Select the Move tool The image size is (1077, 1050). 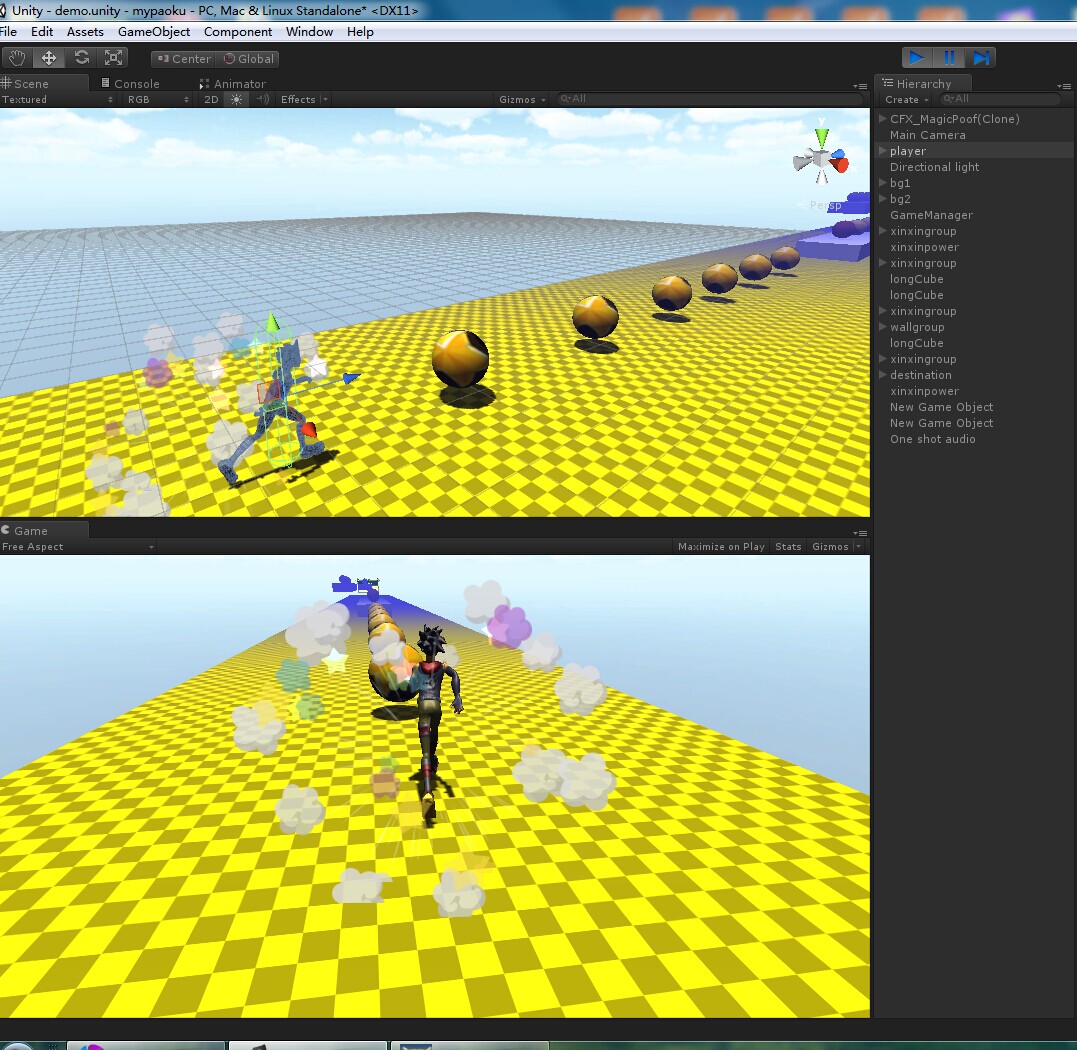[48, 57]
